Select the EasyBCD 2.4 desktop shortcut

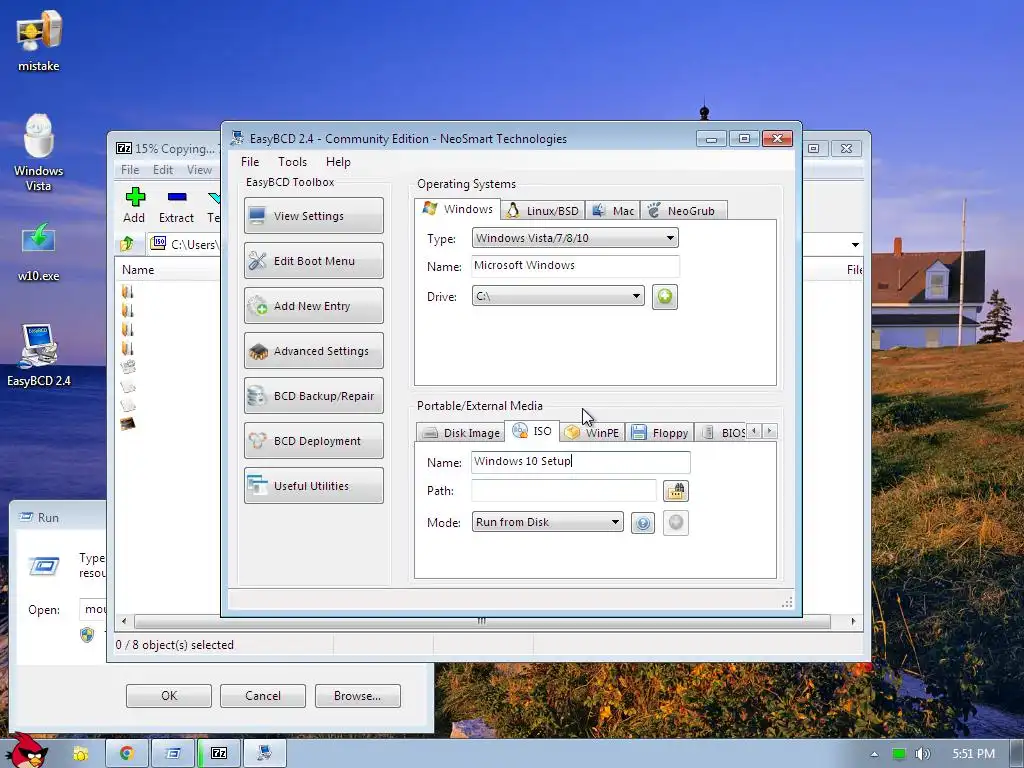39,356
